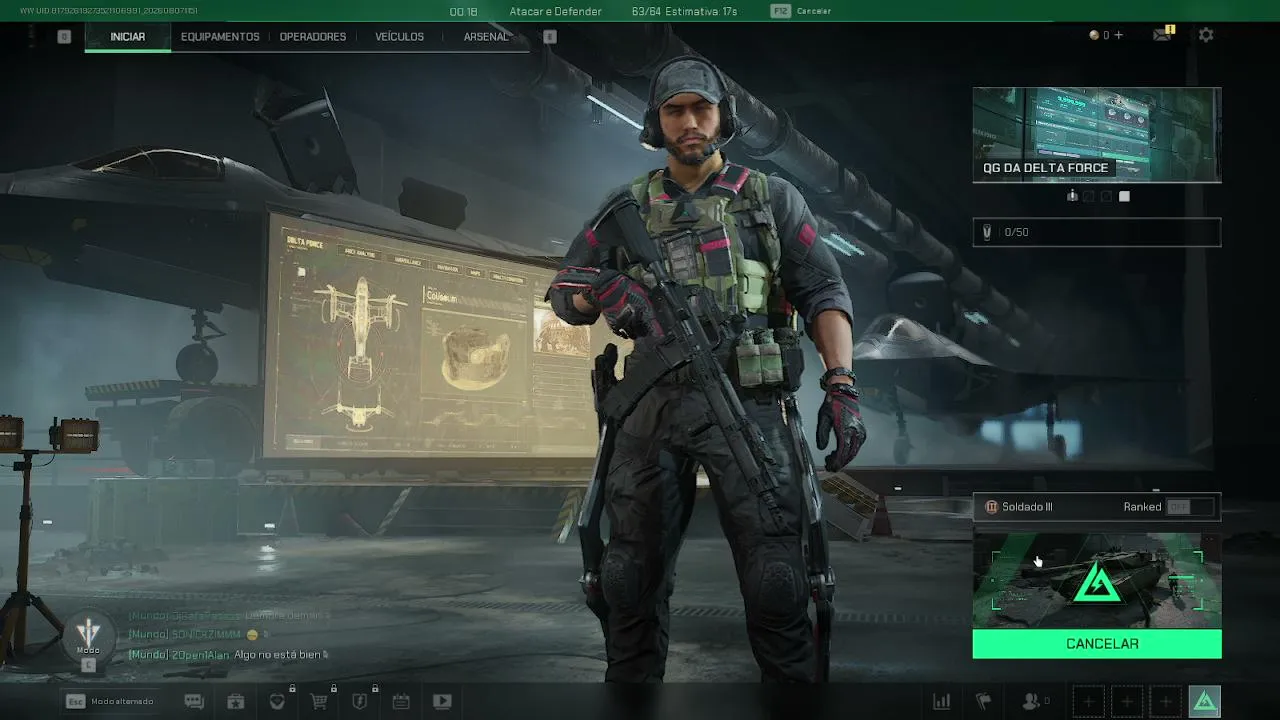Open the locked lightning shield icon
This screenshot has height=720, width=1280.
(x=360, y=701)
